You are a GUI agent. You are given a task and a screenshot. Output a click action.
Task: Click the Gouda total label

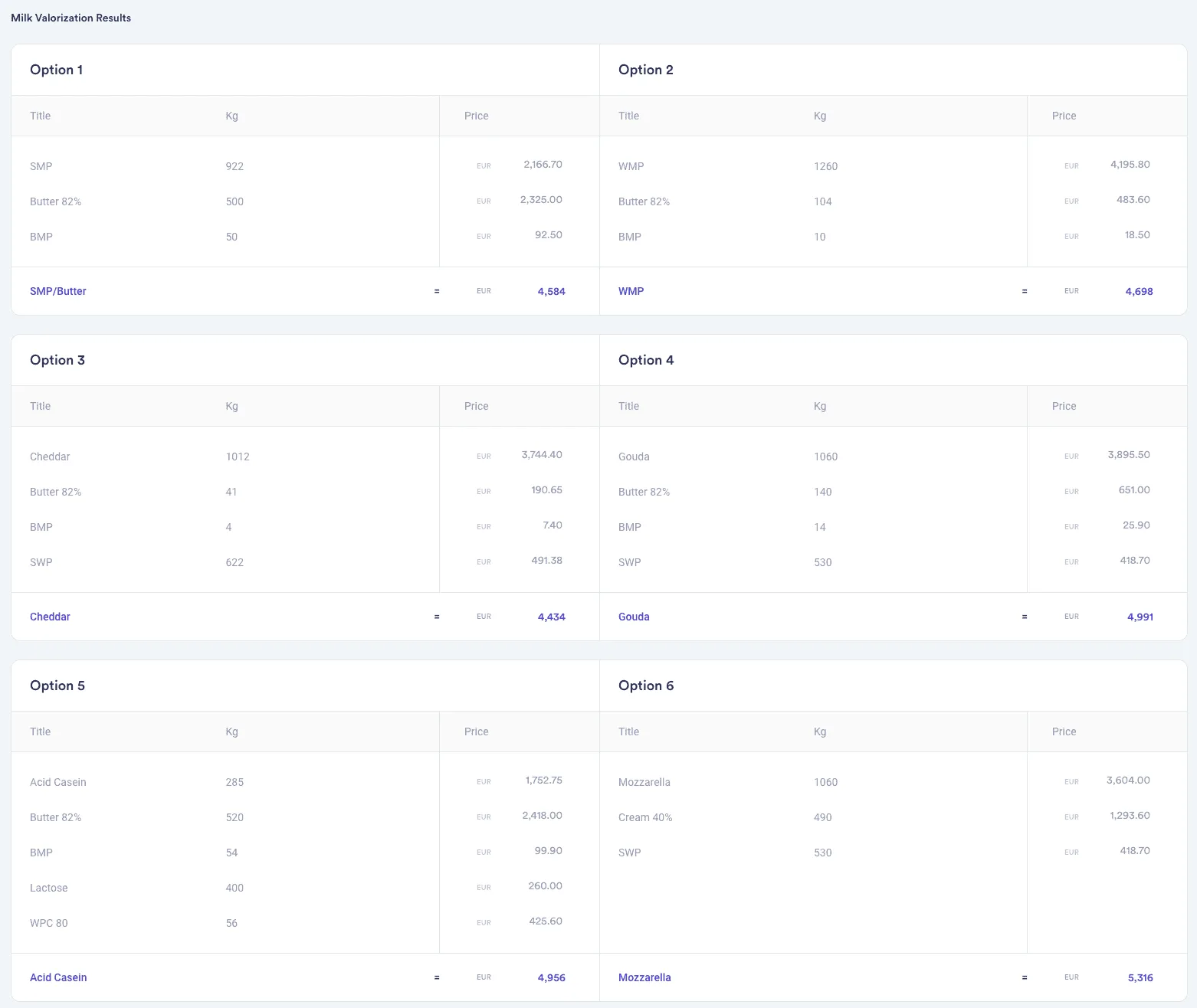pos(634,617)
